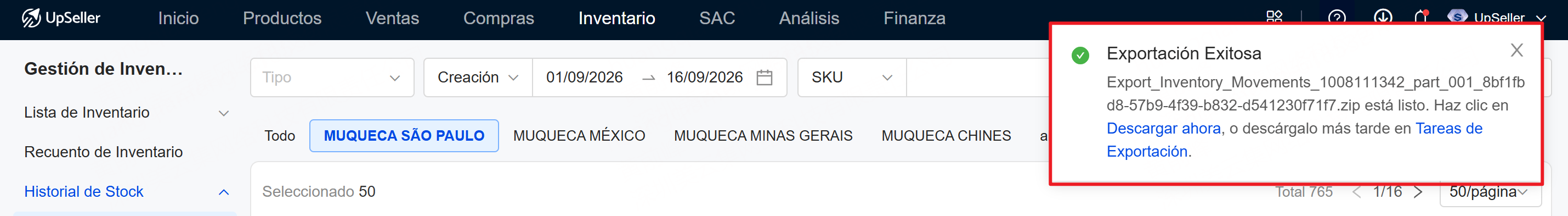Go to next page arrow
This screenshot has height=216, width=1568.
pyautogui.click(x=1418, y=192)
